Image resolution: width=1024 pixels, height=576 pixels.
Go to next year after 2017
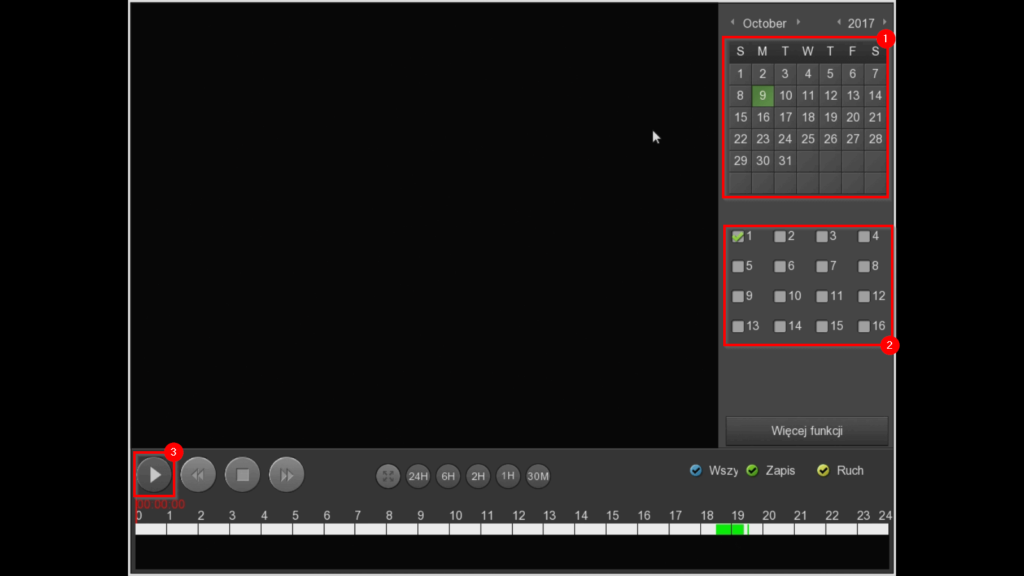click(x=884, y=22)
